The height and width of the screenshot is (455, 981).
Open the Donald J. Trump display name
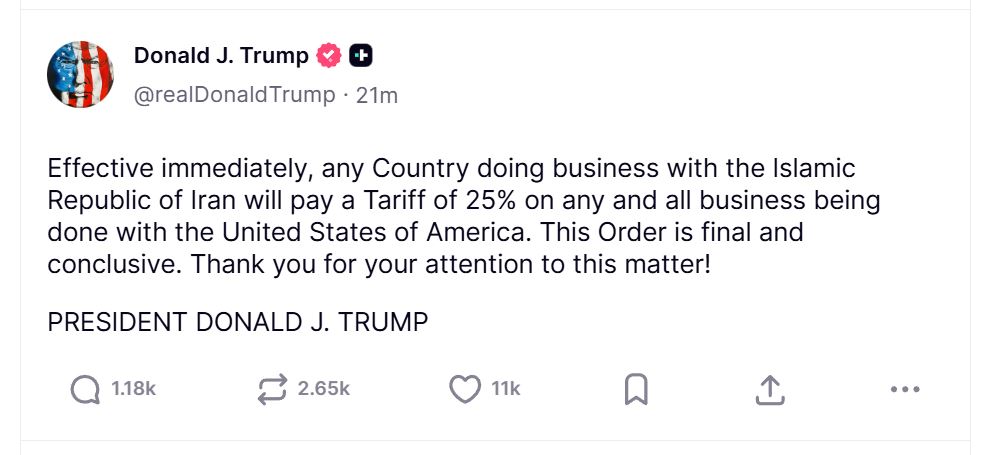coord(221,57)
